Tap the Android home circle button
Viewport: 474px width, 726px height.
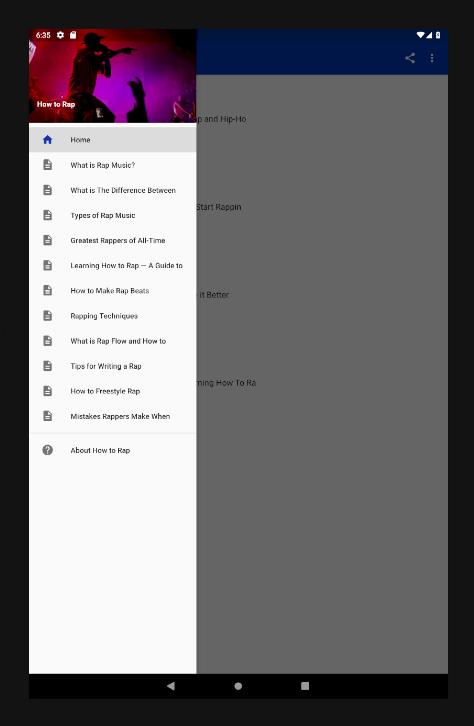(238, 686)
